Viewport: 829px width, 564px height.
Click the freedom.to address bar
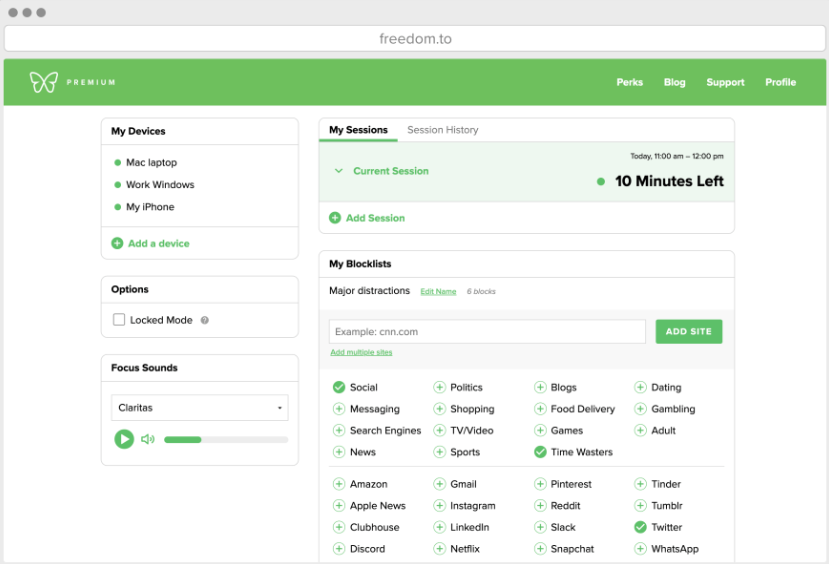point(415,39)
